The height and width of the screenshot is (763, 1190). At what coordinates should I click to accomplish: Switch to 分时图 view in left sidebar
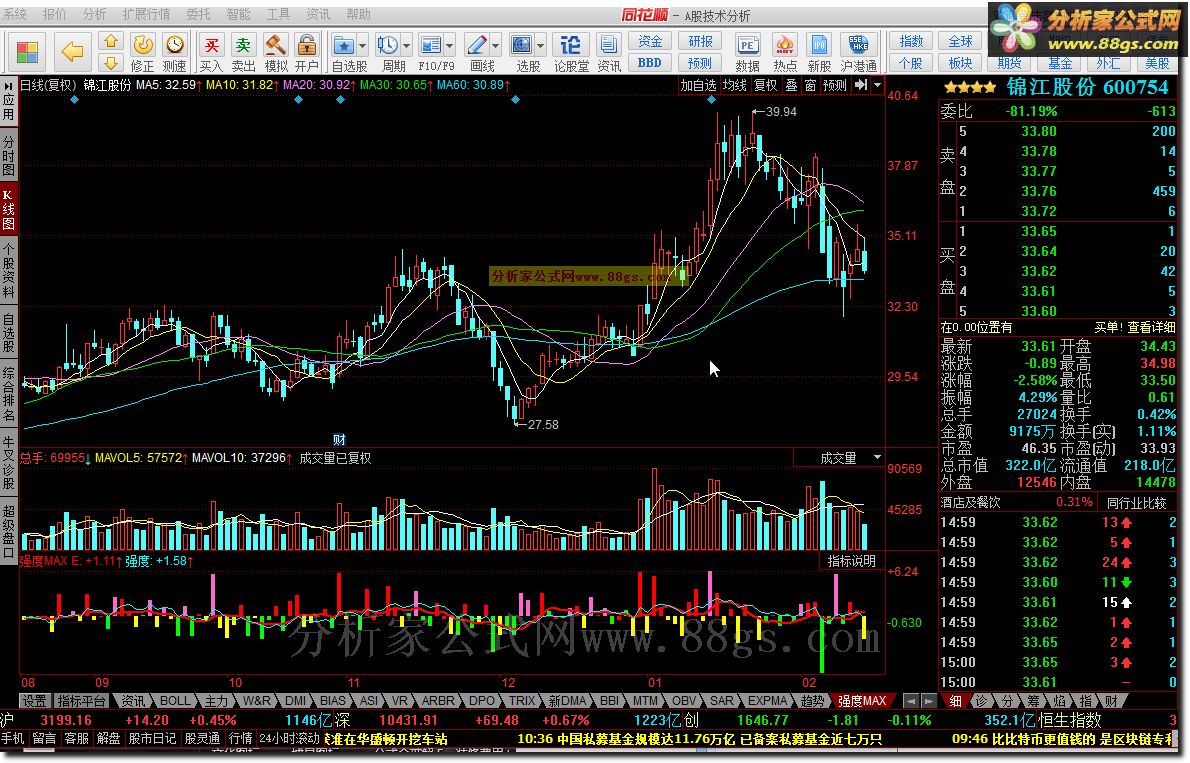[8, 155]
